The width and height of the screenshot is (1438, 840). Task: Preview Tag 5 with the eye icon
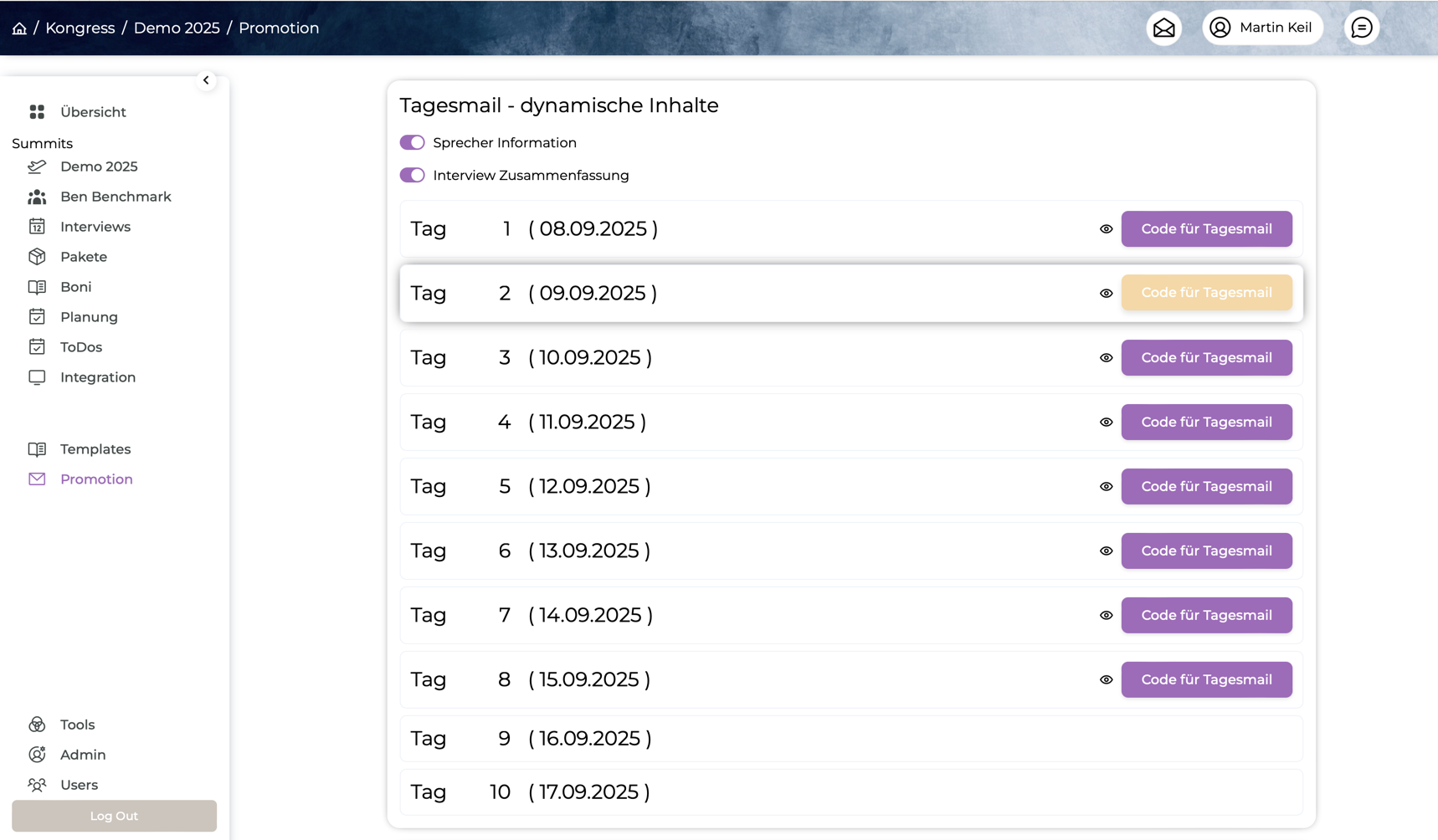[1106, 487]
